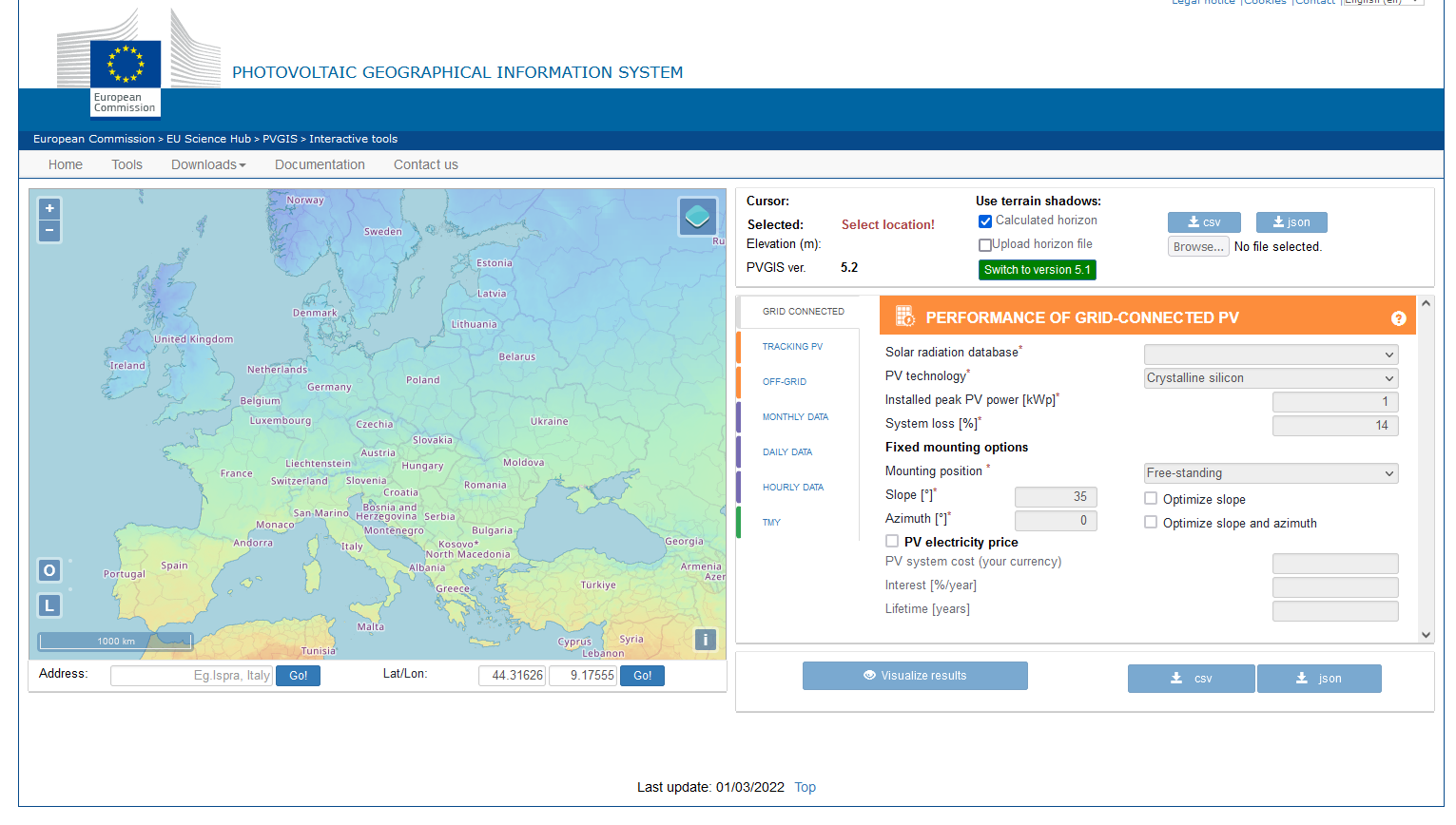
Task: Select TRACKING PV tab
Action: 798,347
